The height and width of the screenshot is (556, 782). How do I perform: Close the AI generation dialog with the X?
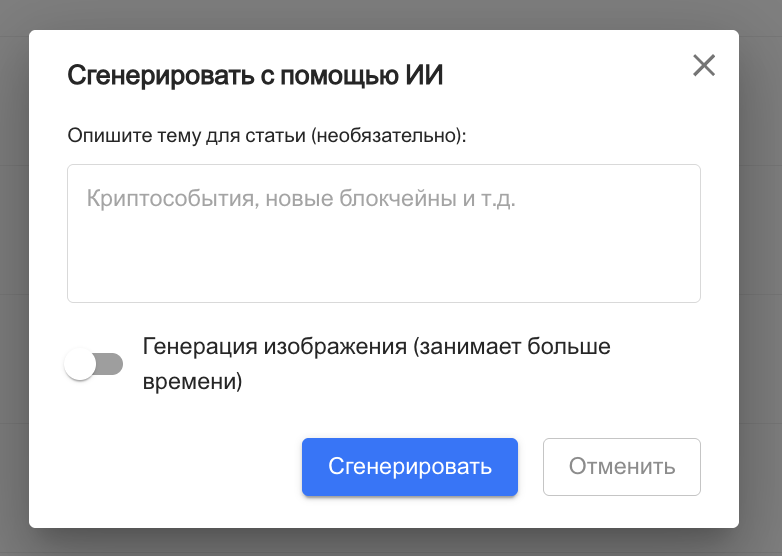pos(704,66)
